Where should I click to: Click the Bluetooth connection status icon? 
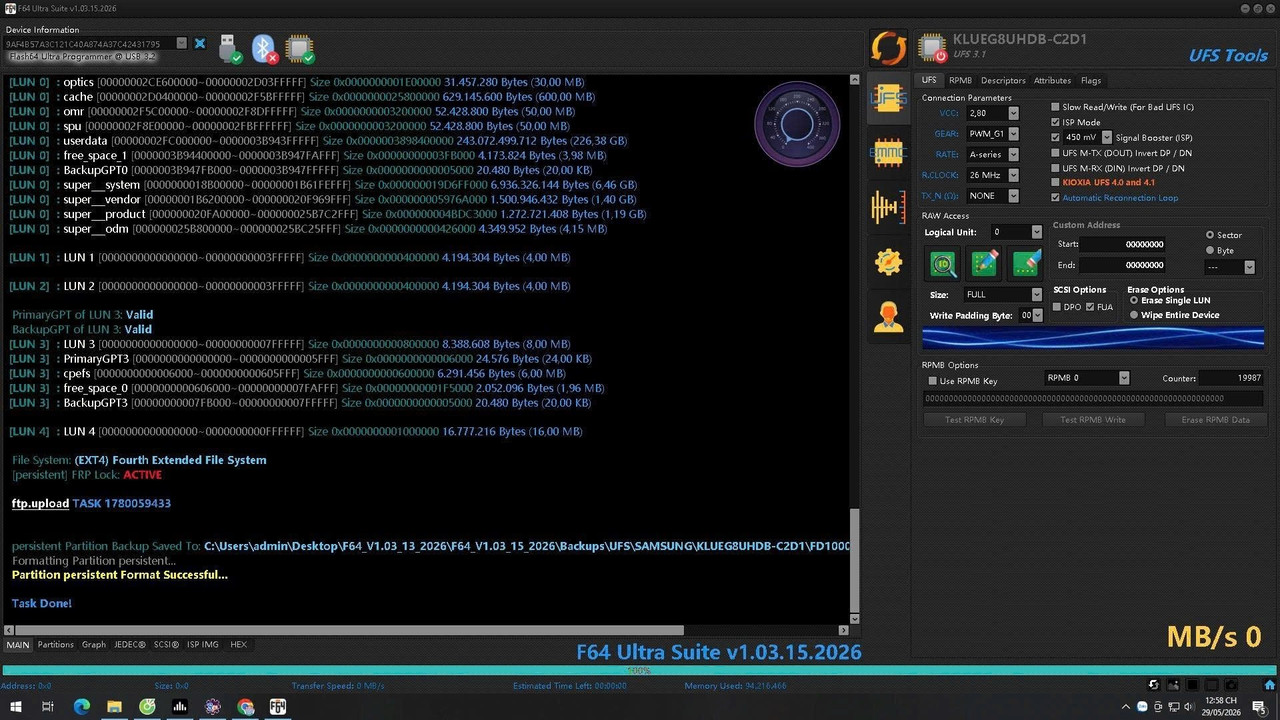coord(264,48)
